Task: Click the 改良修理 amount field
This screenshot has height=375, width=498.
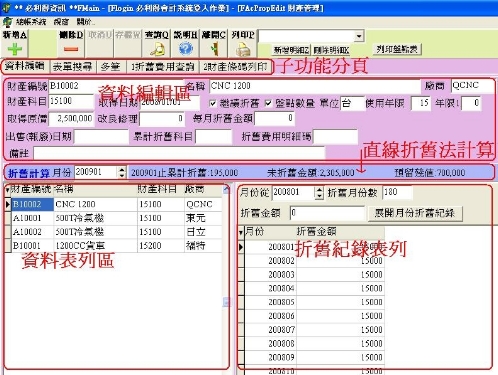Action: click(x=162, y=119)
